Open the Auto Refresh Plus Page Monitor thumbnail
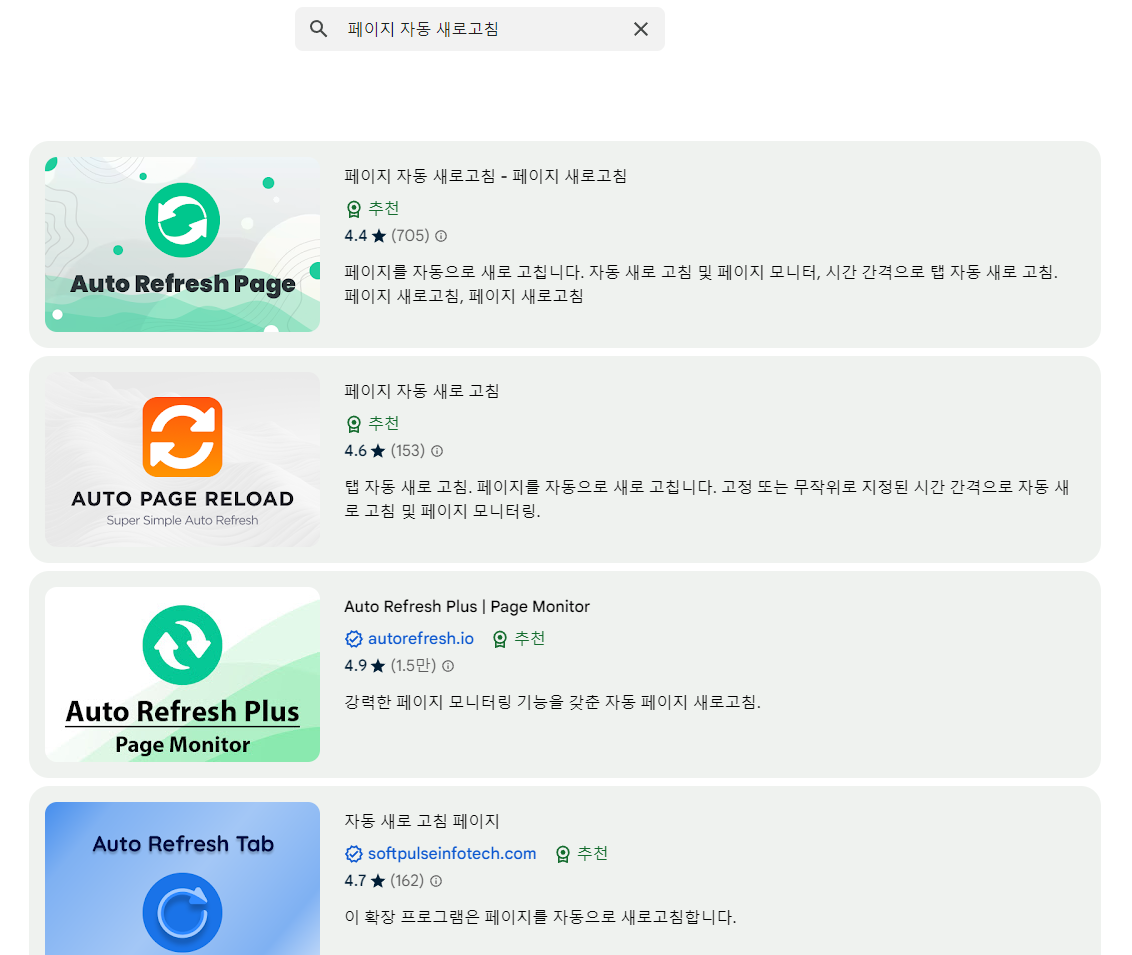 pyautogui.click(x=182, y=674)
